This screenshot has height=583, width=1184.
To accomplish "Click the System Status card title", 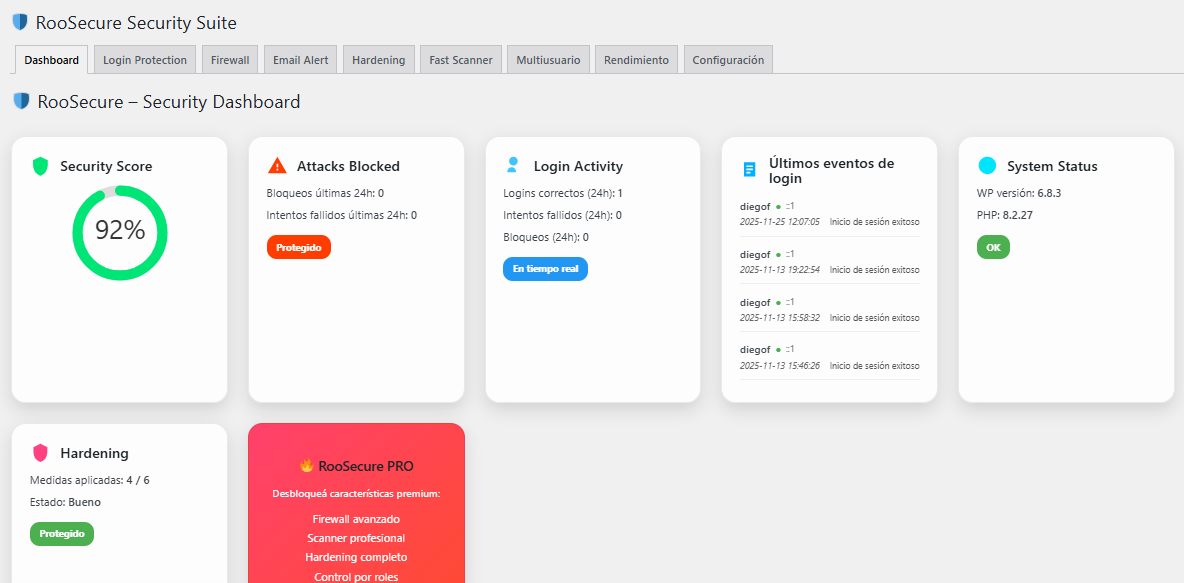I will pyautogui.click(x=1052, y=166).
